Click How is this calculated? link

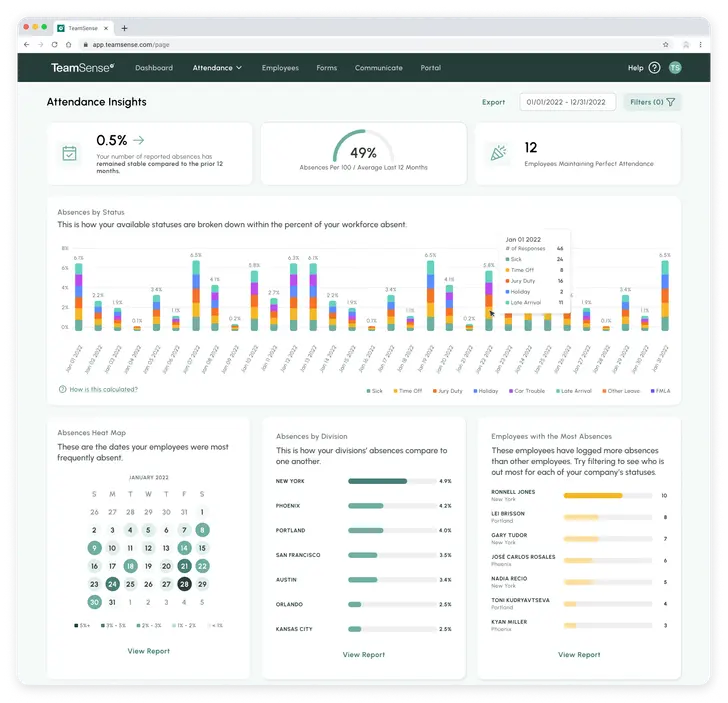(x=104, y=389)
